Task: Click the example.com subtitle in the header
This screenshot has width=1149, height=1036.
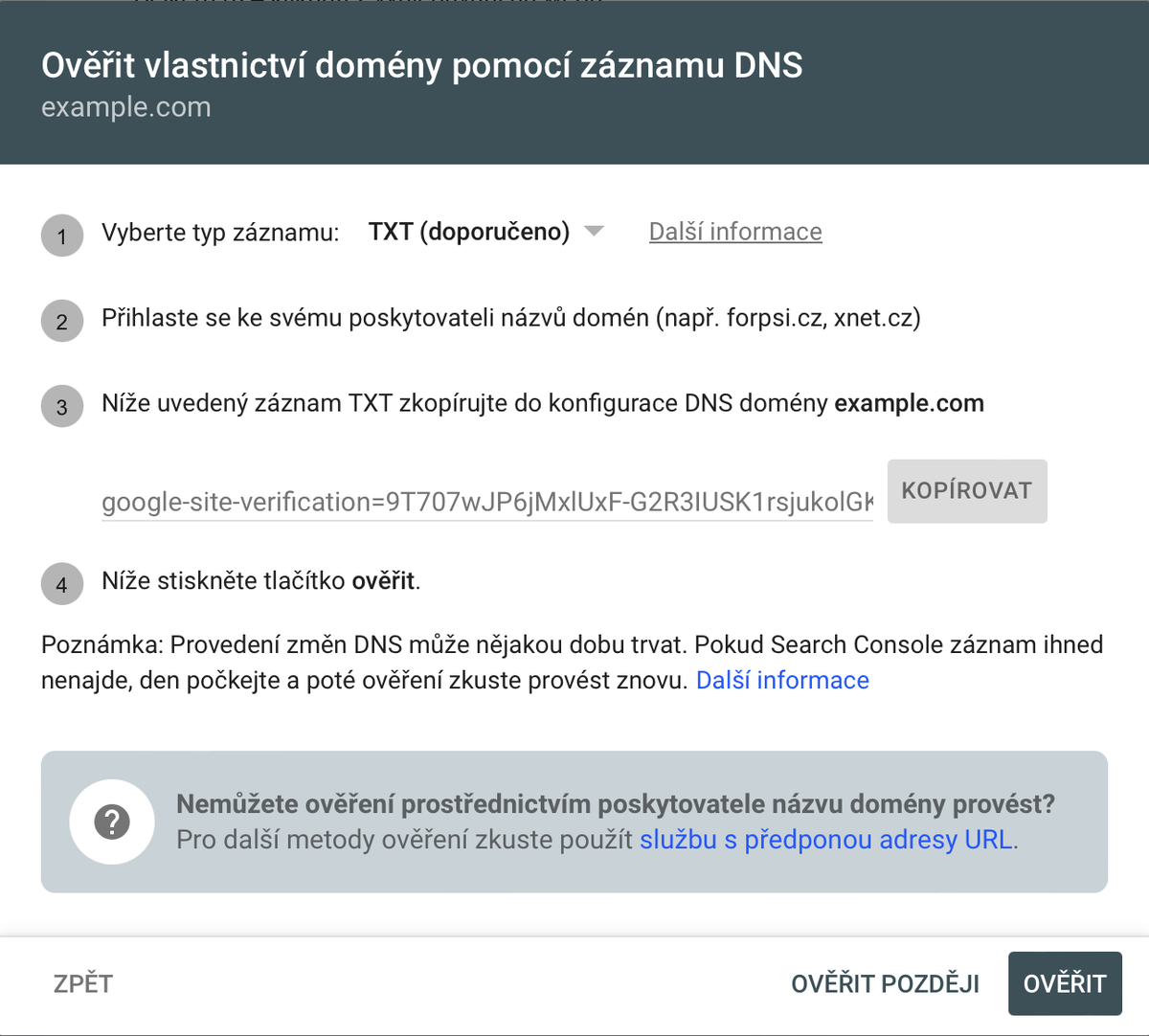Action: click(126, 107)
